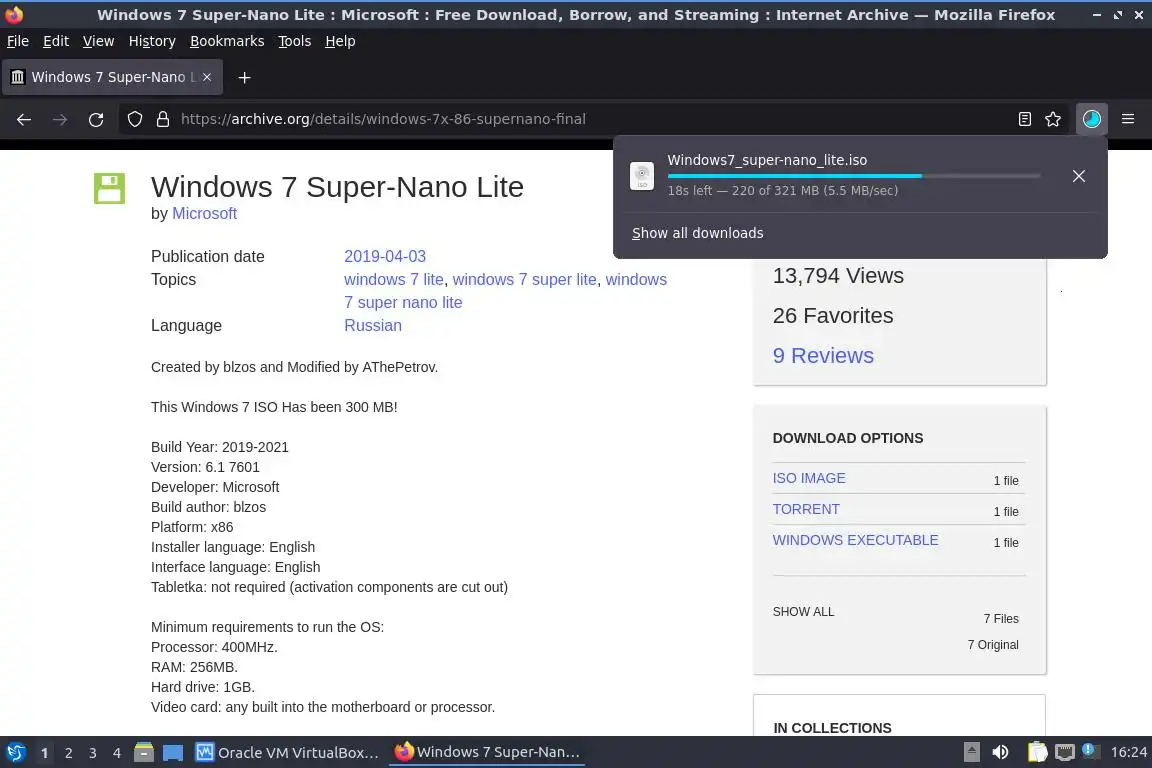Screen dimensions: 1152x768
Task: Open a new tab with plus button
Action: tap(244, 77)
